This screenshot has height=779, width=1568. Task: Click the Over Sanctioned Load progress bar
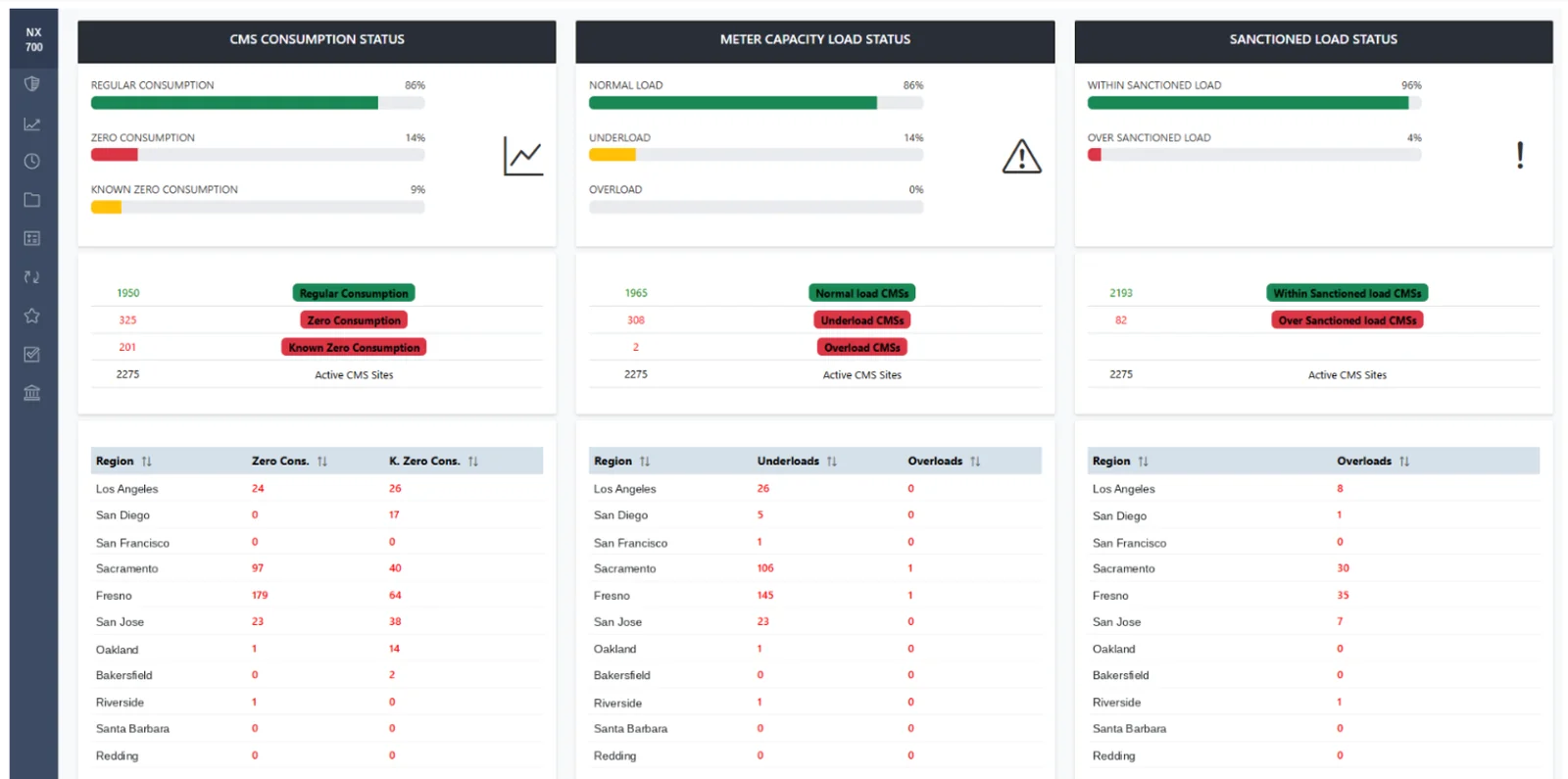(1254, 155)
